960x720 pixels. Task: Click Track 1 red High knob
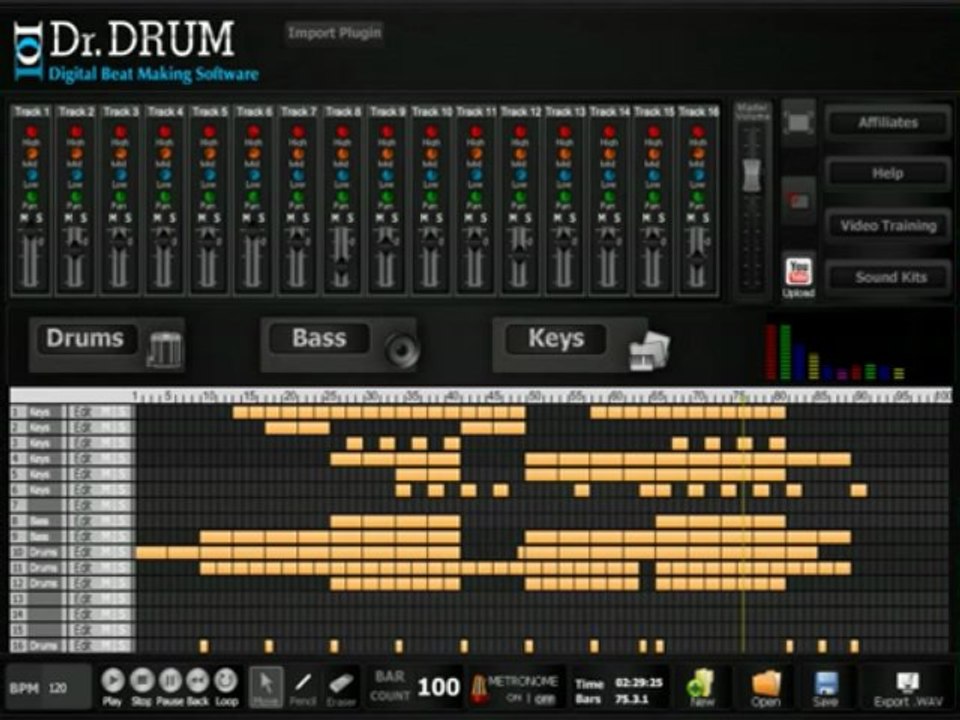tap(31, 131)
